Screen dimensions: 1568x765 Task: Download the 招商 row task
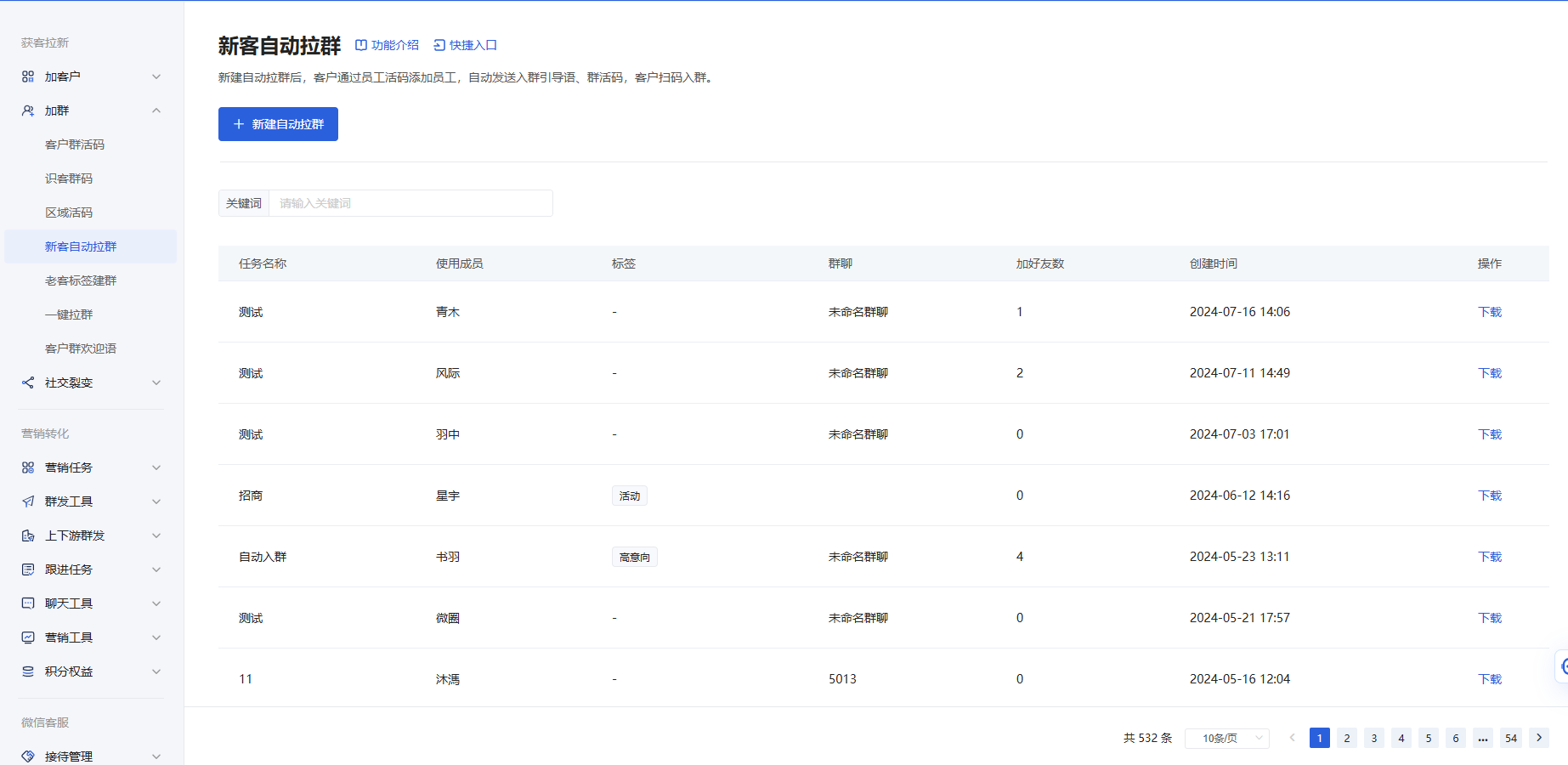coord(1490,496)
